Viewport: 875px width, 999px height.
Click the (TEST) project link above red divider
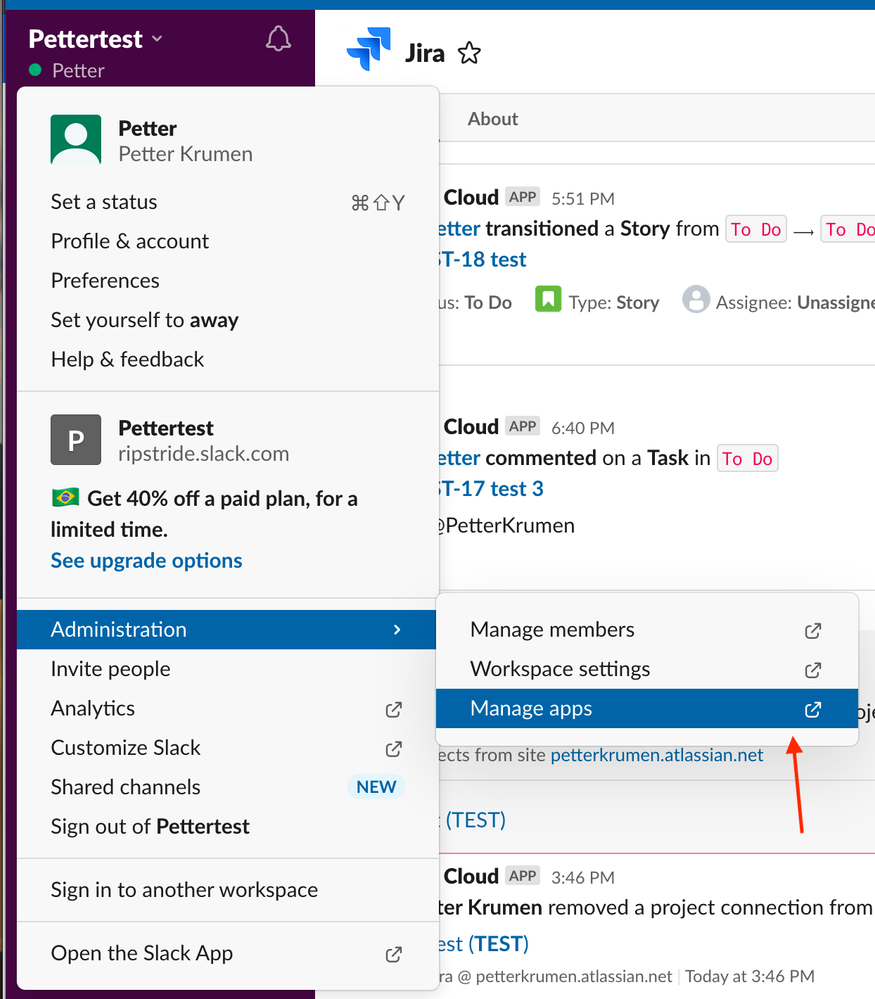[x=475, y=820]
